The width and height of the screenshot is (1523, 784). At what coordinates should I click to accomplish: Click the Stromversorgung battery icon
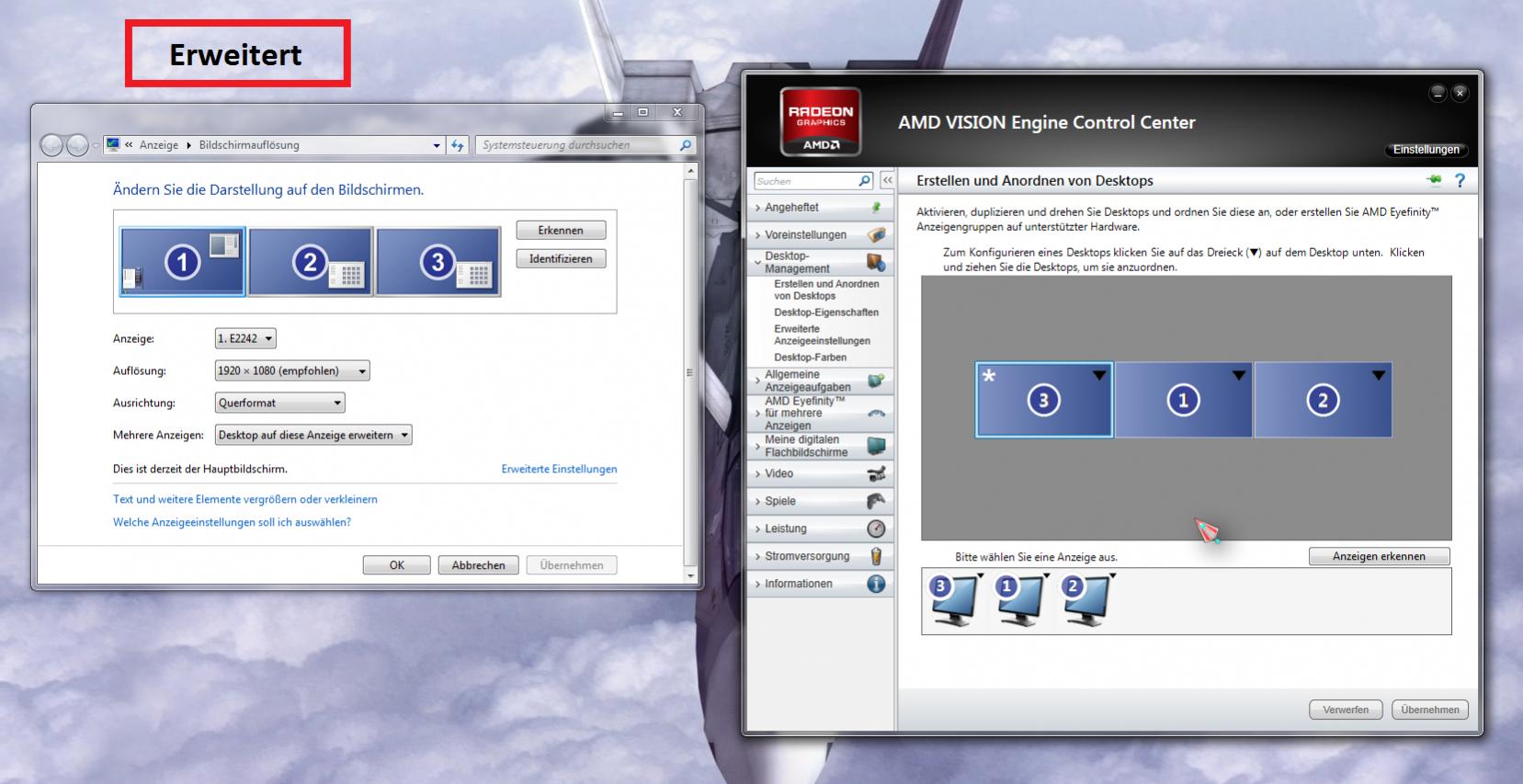(x=877, y=556)
